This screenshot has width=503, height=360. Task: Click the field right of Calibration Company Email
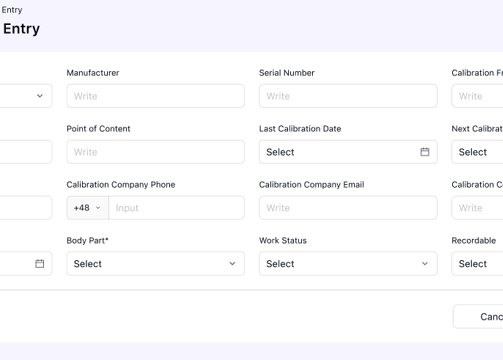coord(477,208)
